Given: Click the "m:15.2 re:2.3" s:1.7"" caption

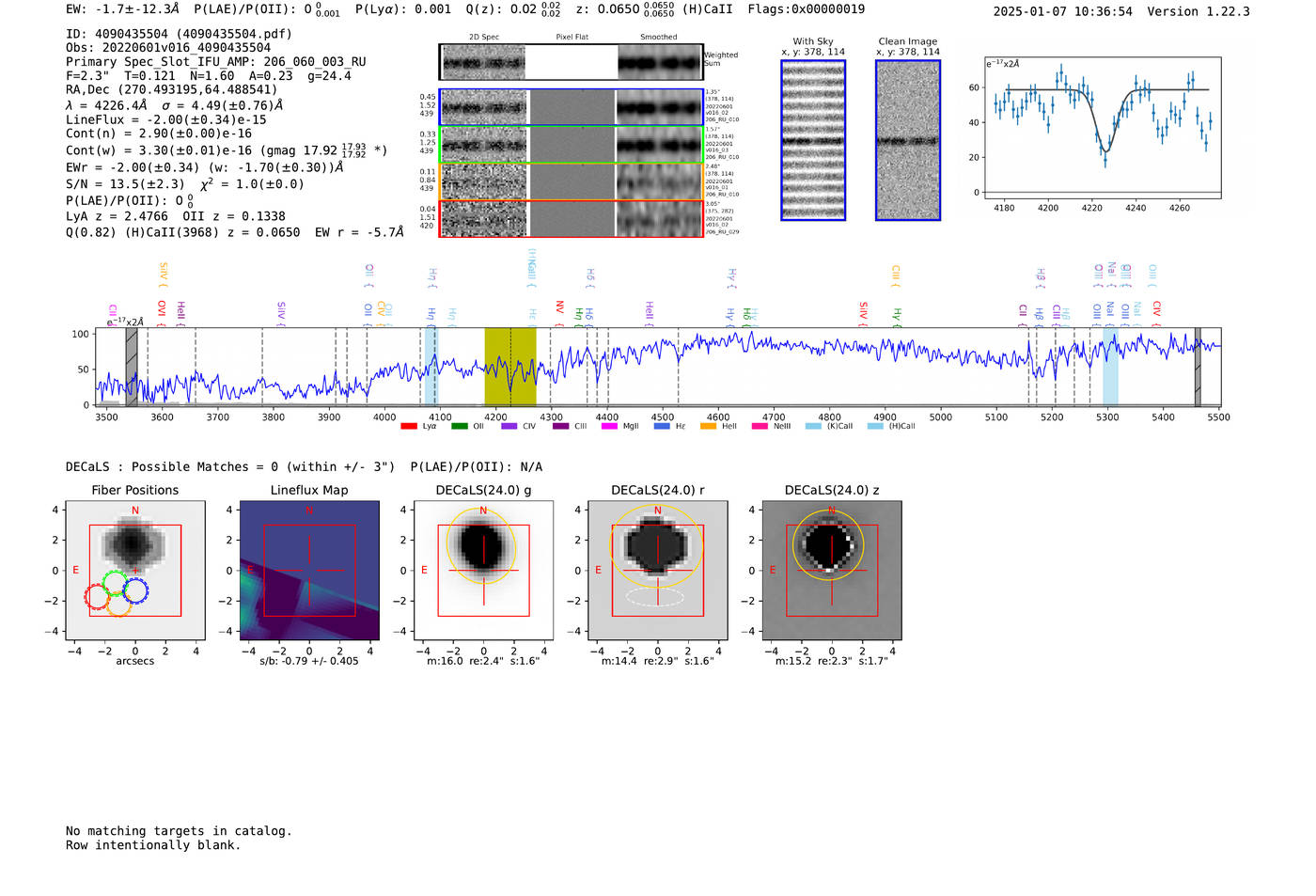Looking at the screenshot, I should pyautogui.click(x=831, y=661).
